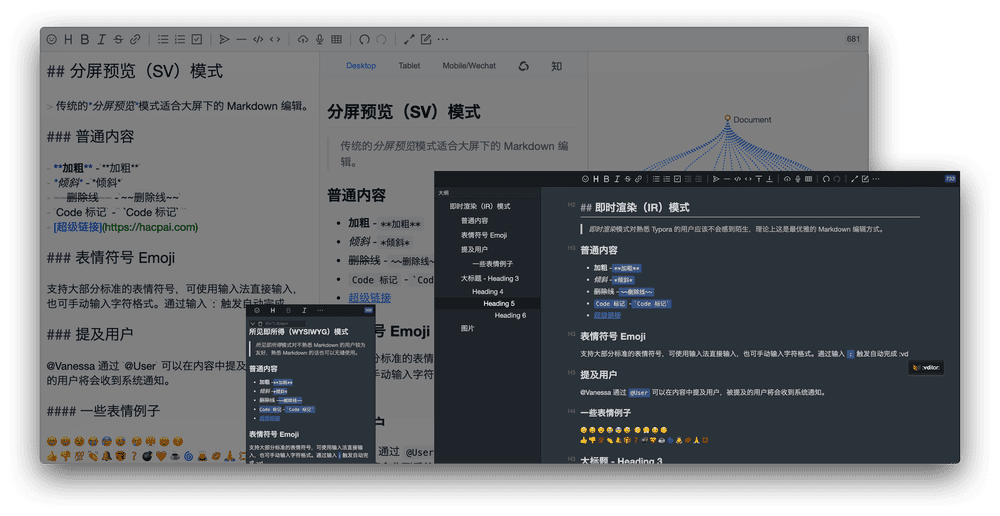Open more options ellipsis in light toolbar
1000x516 pixels.
[x=443, y=40]
